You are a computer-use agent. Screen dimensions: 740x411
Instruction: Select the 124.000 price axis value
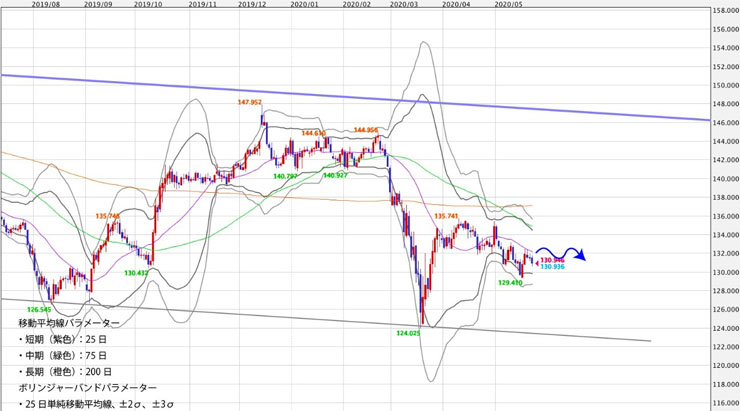(726, 328)
